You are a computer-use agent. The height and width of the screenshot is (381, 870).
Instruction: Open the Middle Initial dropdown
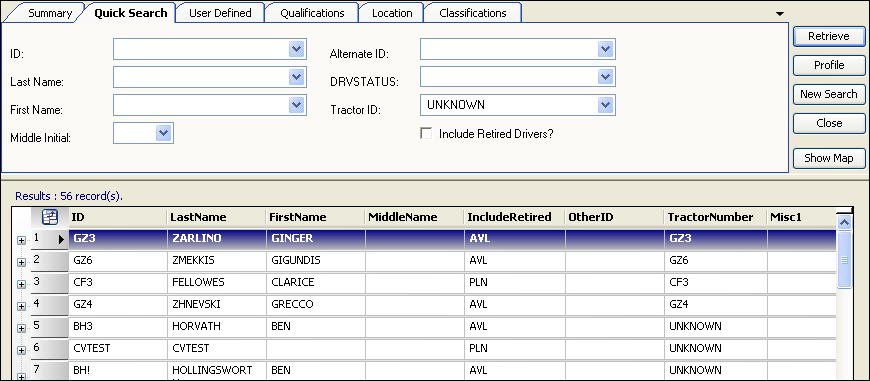(163, 133)
